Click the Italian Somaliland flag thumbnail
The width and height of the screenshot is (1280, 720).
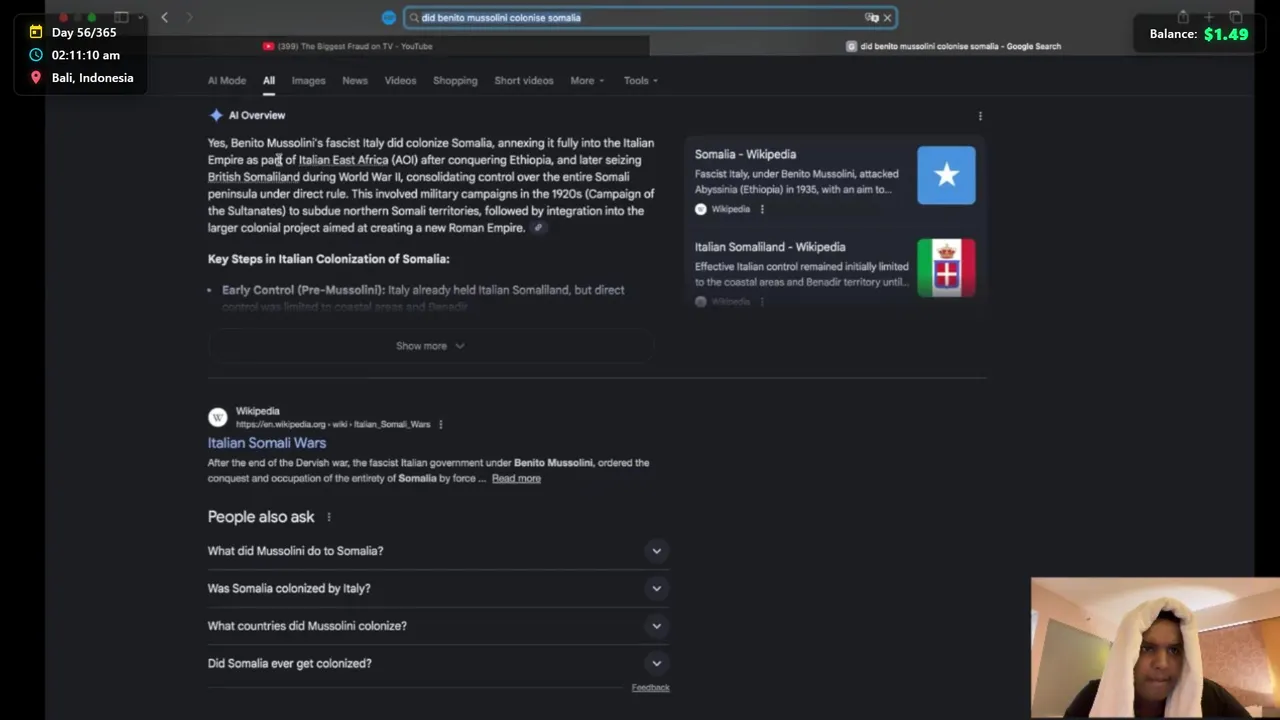pos(946,267)
